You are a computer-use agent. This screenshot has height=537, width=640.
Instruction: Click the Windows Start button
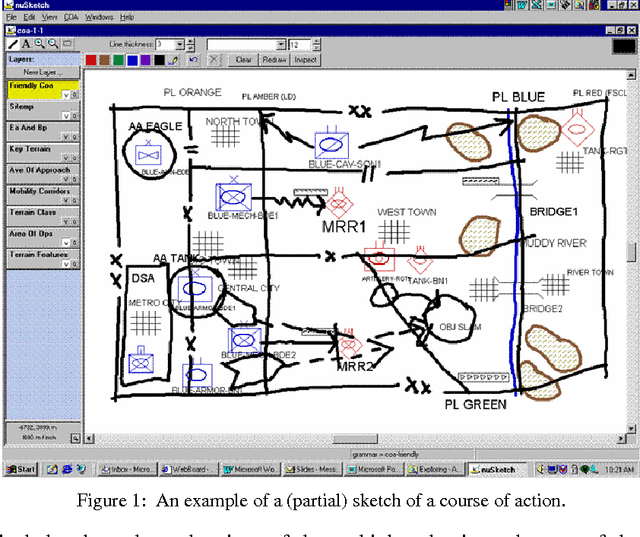coord(19,469)
